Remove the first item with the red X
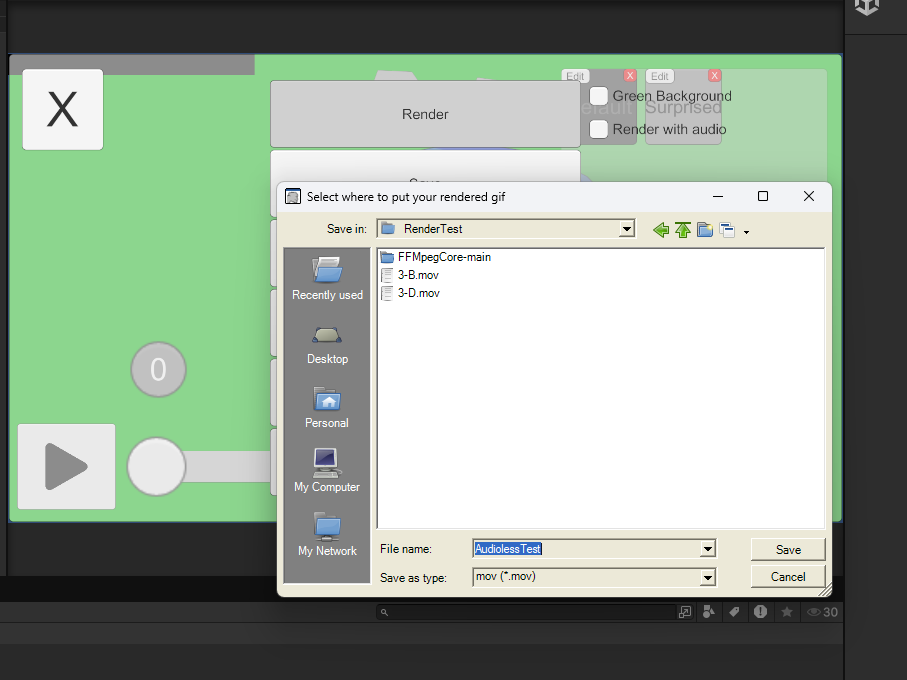Screen dimensions: 907x680 pyautogui.click(x=630, y=76)
